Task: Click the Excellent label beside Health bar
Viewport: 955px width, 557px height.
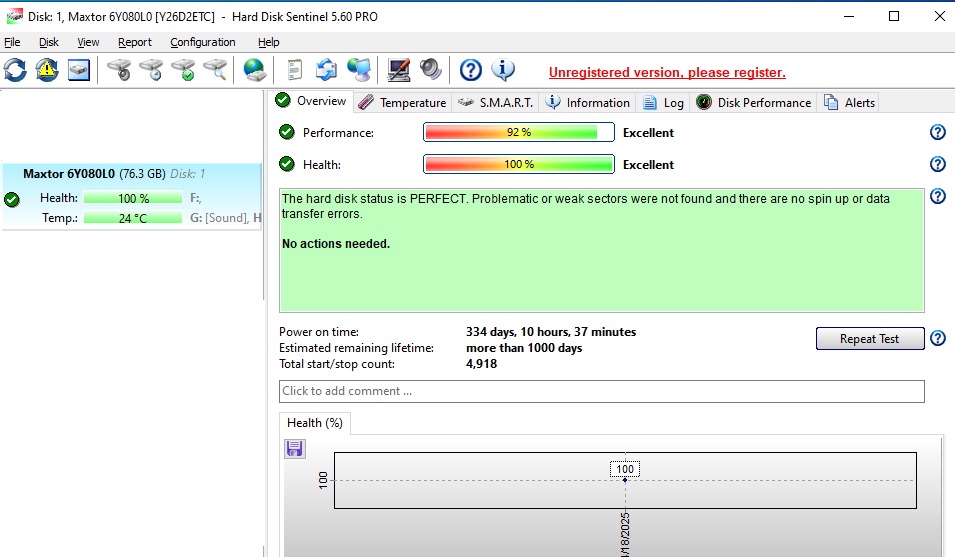Action: click(648, 164)
